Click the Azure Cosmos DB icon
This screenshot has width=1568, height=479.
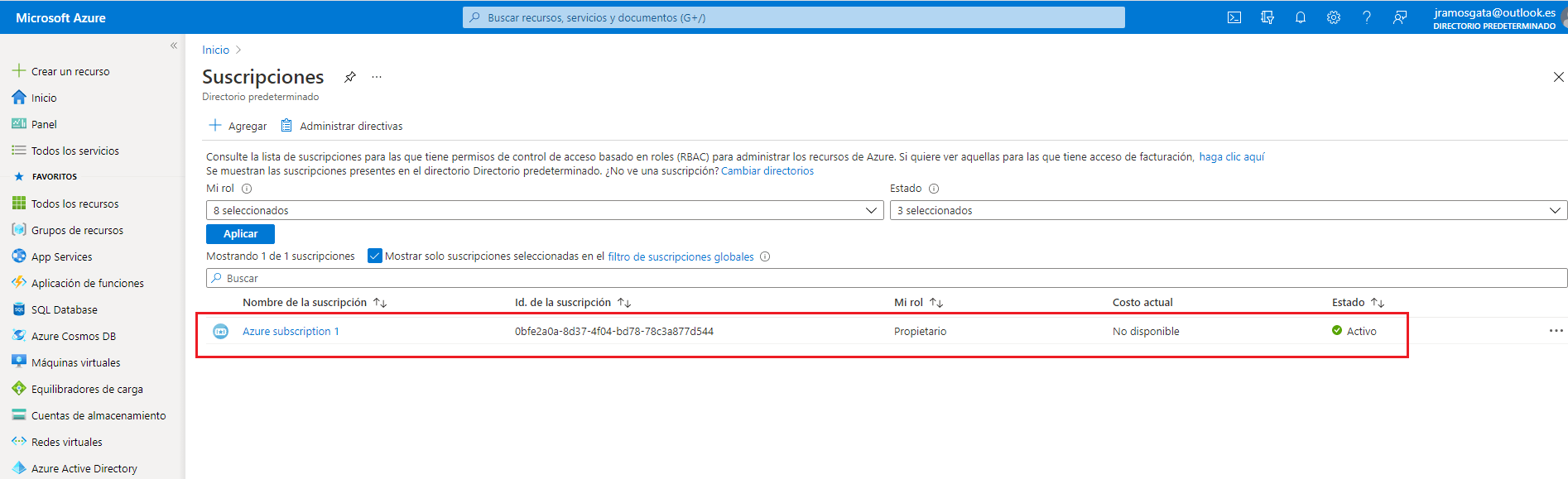[19, 336]
